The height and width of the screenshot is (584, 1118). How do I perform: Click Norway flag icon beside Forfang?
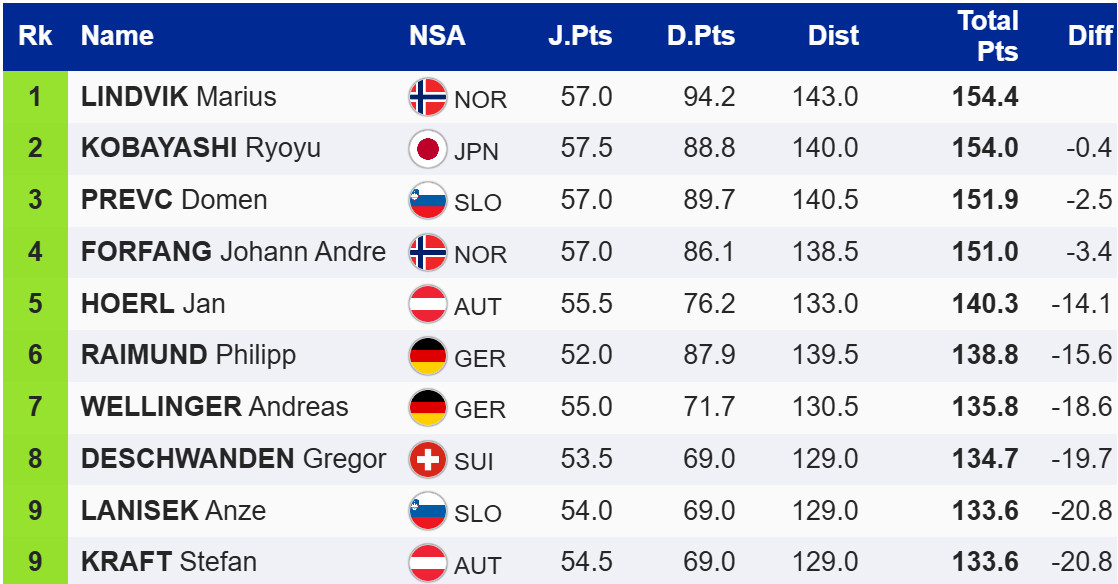pyautogui.click(x=428, y=253)
